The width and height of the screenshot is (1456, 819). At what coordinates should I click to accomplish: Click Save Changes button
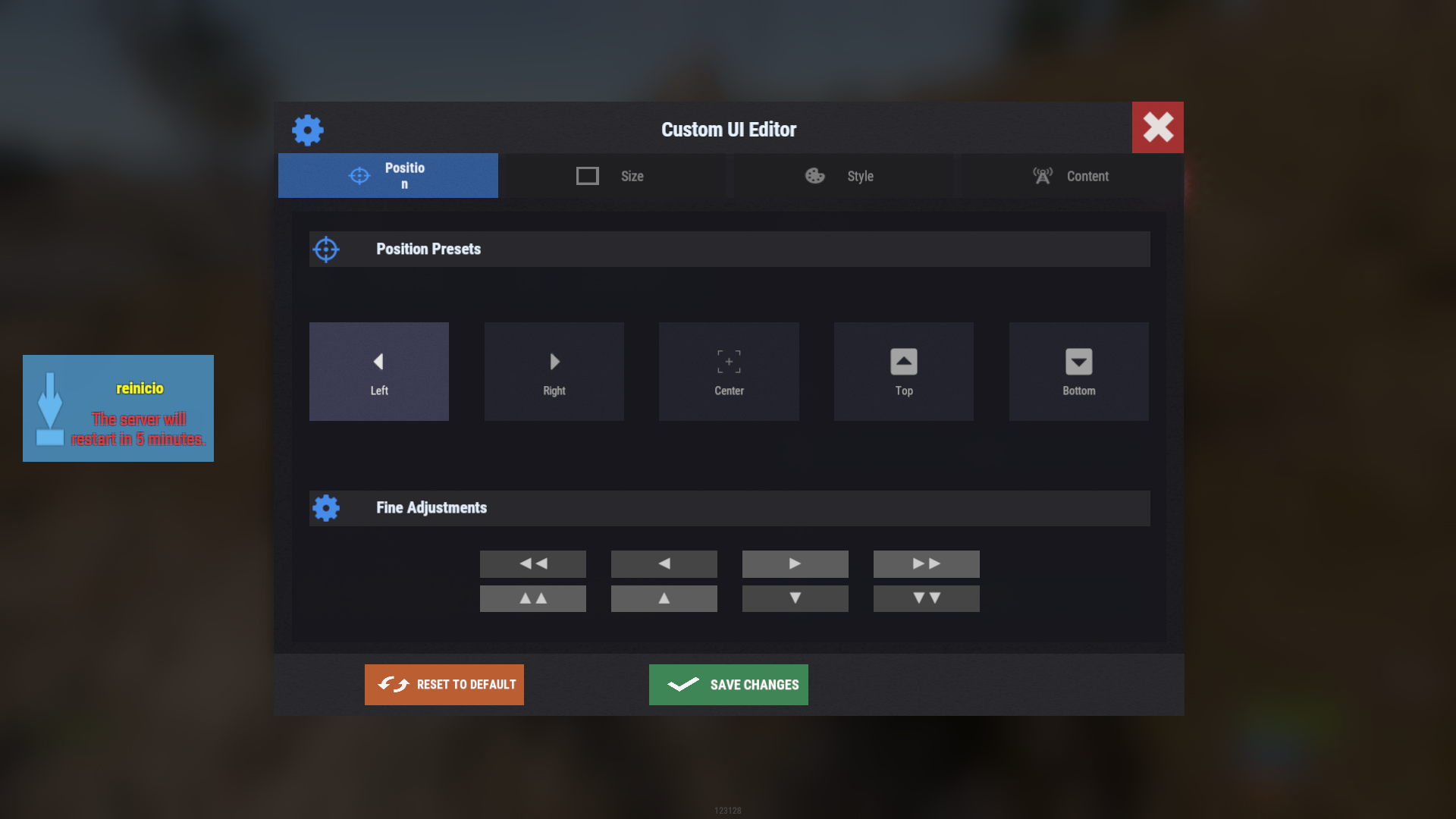tap(729, 685)
